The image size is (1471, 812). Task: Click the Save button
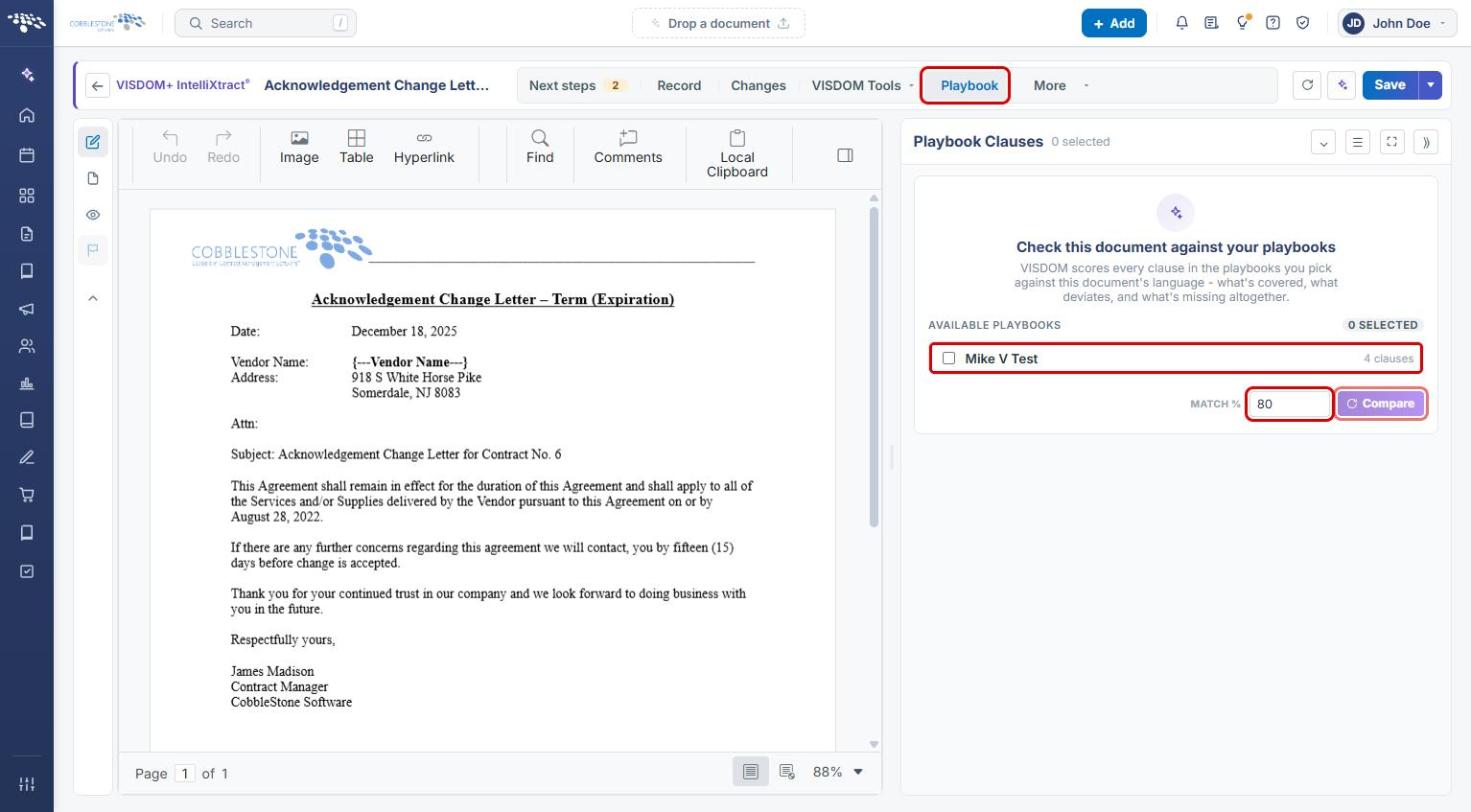click(x=1390, y=85)
